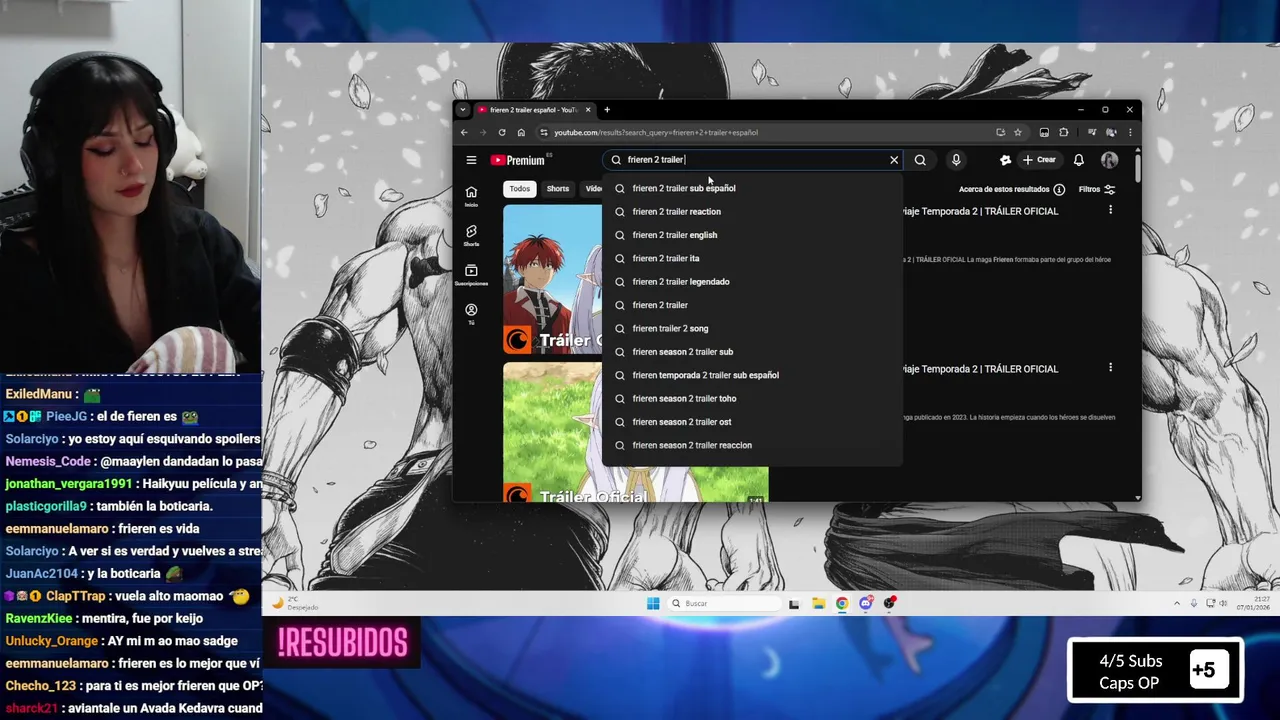Open the Chrome tab search dropdown

[462, 110]
